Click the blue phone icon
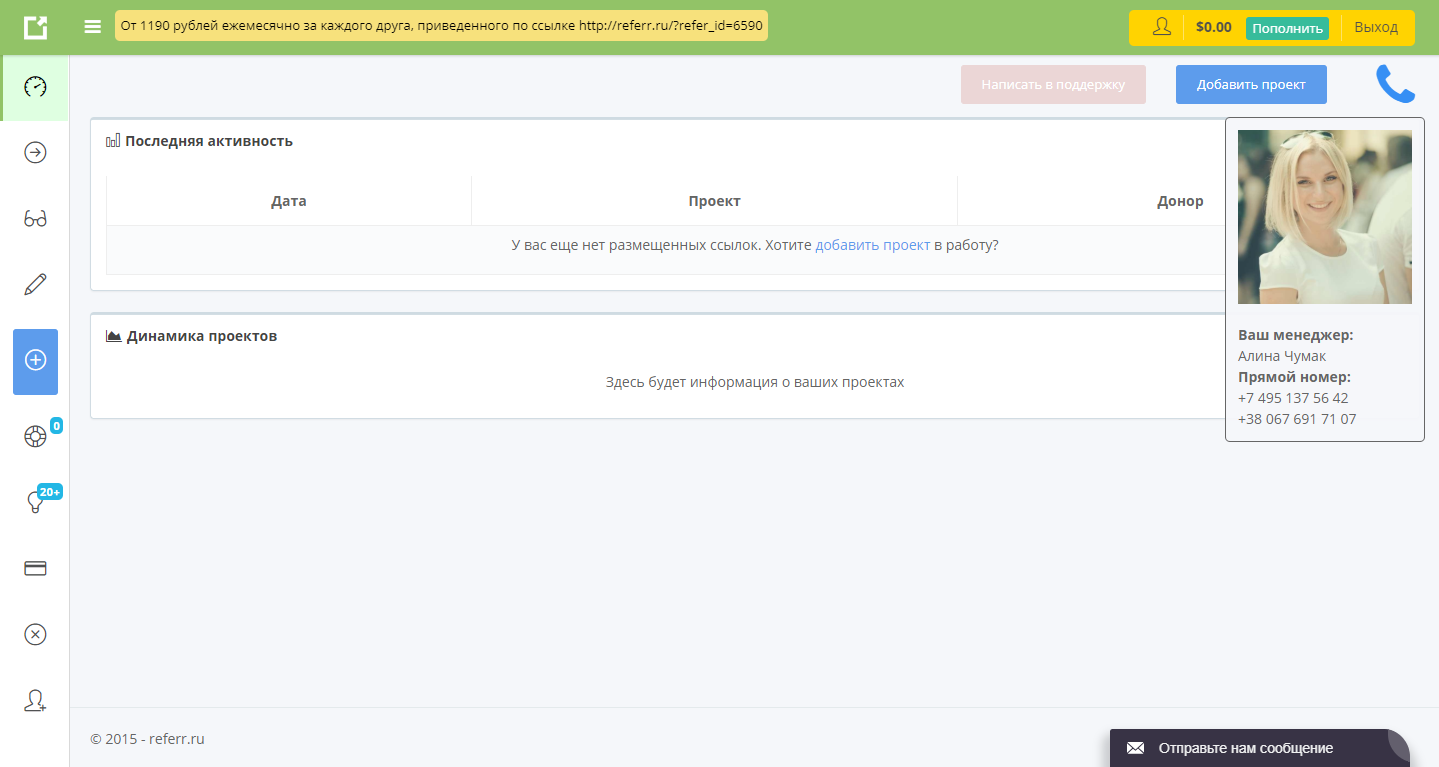This screenshot has height=767, width=1439. (1396, 84)
